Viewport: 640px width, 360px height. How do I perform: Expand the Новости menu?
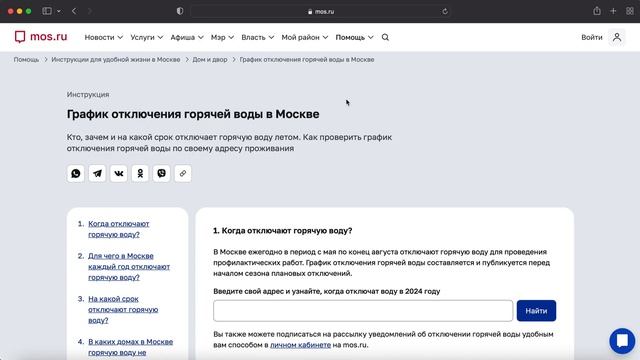(x=104, y=37)
